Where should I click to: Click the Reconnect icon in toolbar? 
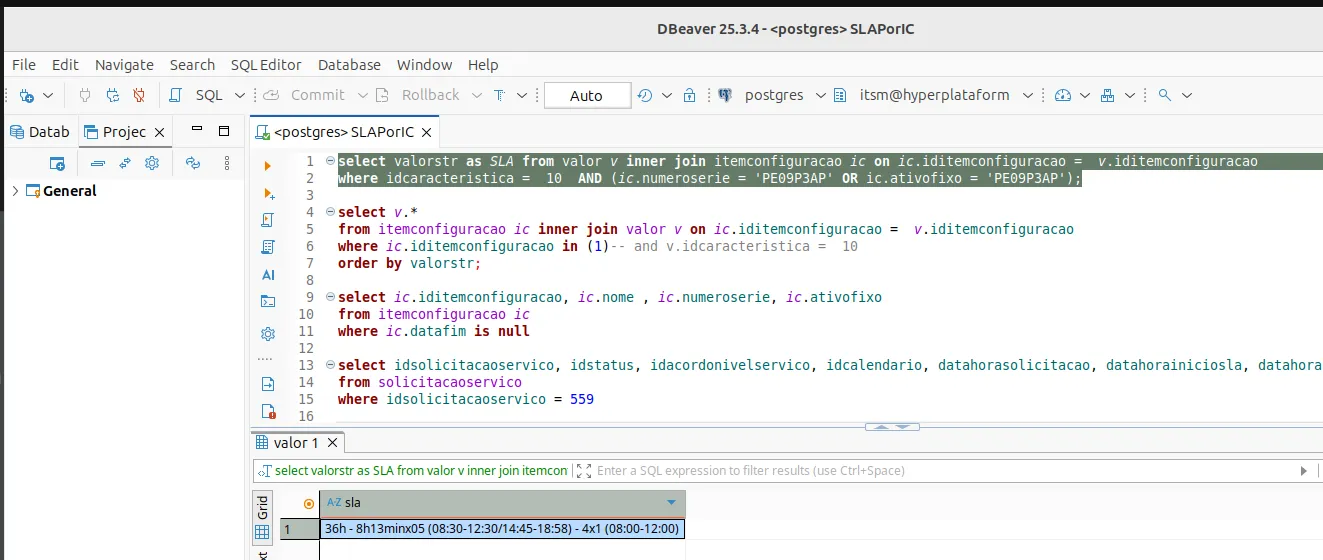[x=112, y=95]
